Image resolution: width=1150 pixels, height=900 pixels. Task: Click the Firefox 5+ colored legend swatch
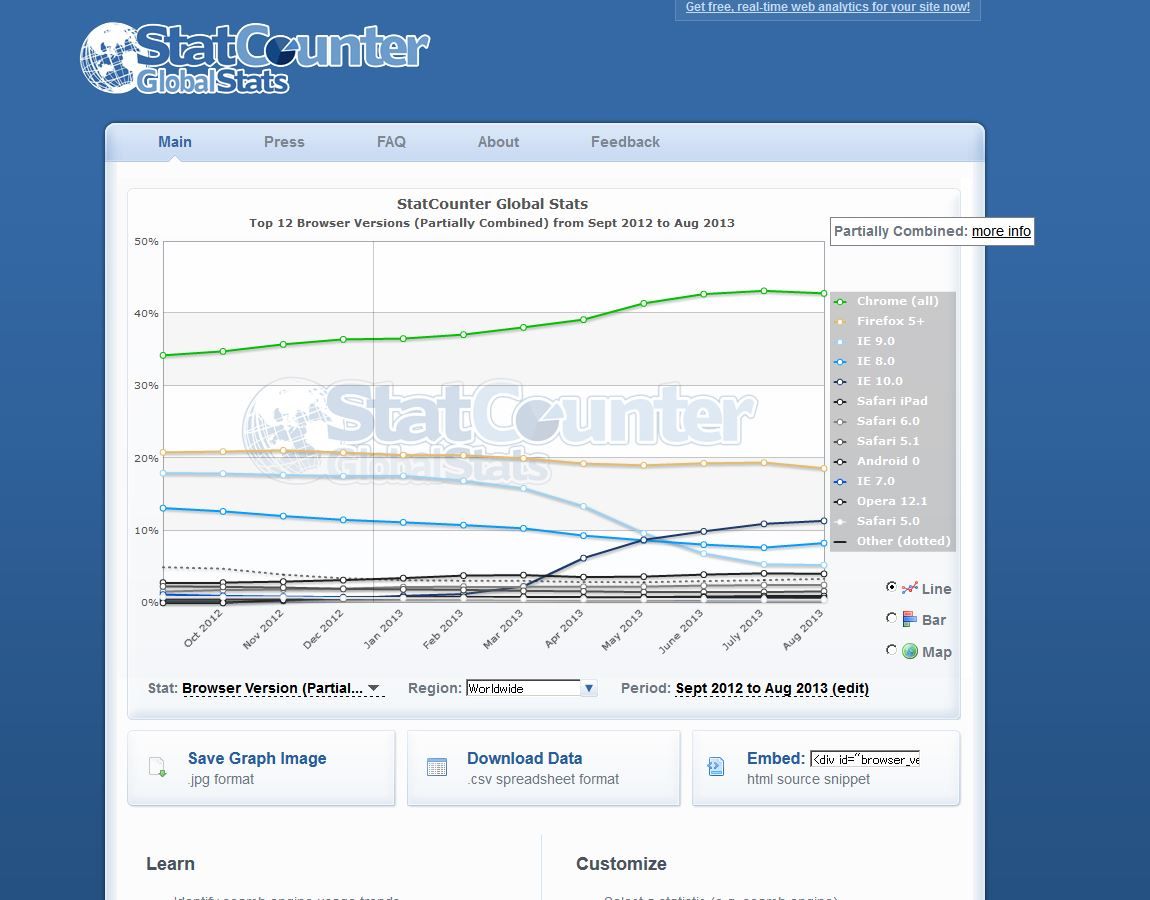click(841, 320)
